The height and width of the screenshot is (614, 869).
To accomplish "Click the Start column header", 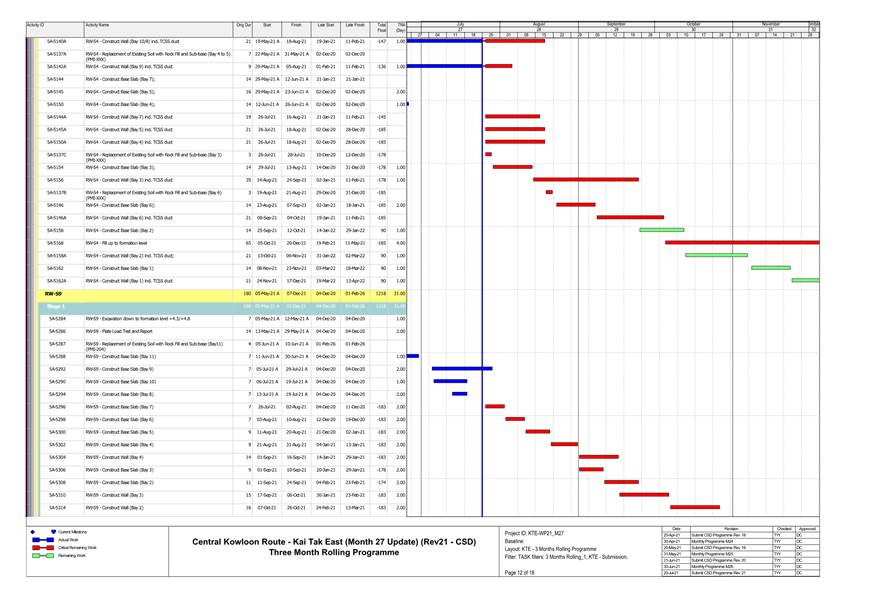I will pos(267,24).
